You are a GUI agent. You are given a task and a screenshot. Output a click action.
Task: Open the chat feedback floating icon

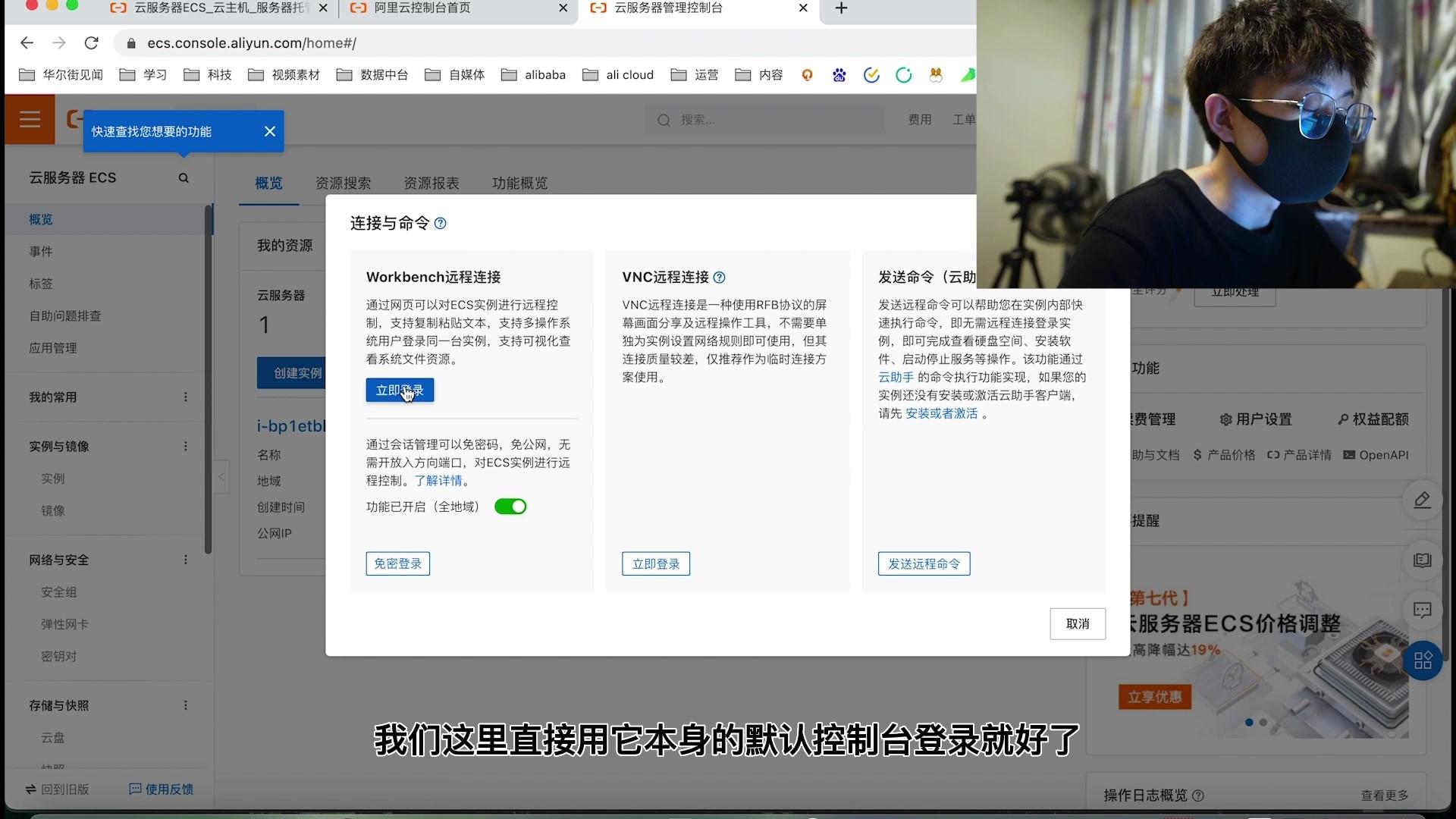(1422, 610)
